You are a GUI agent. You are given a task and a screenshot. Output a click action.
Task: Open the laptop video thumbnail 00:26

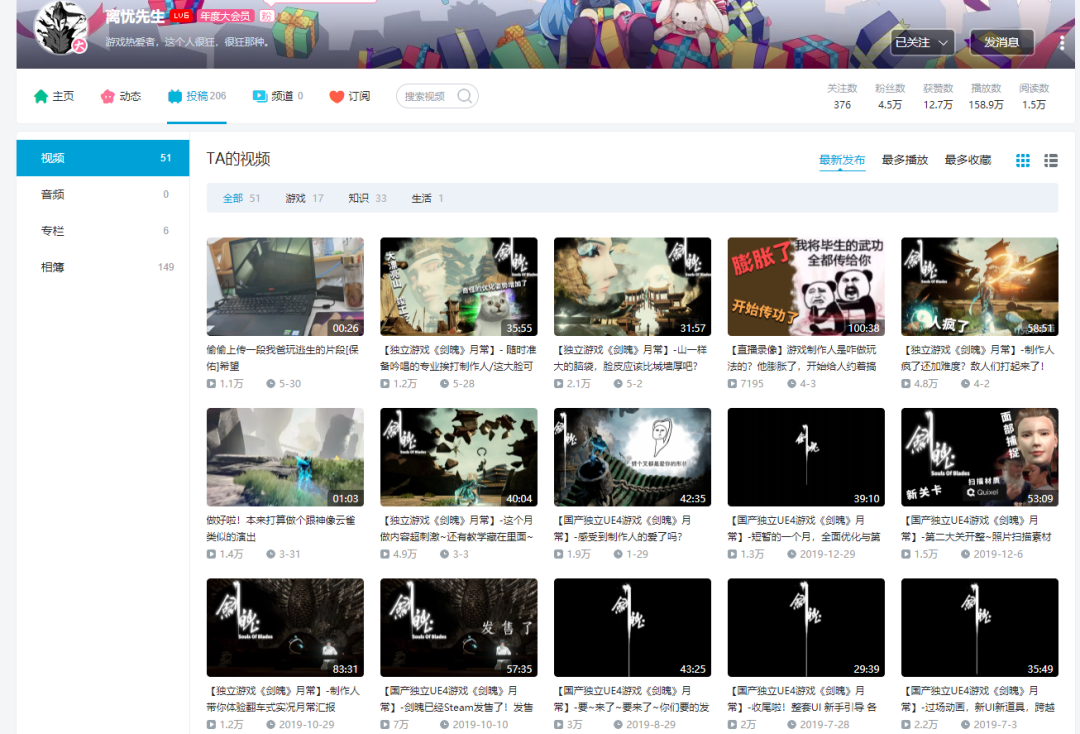pyautogui.click(x=285, y=286)
